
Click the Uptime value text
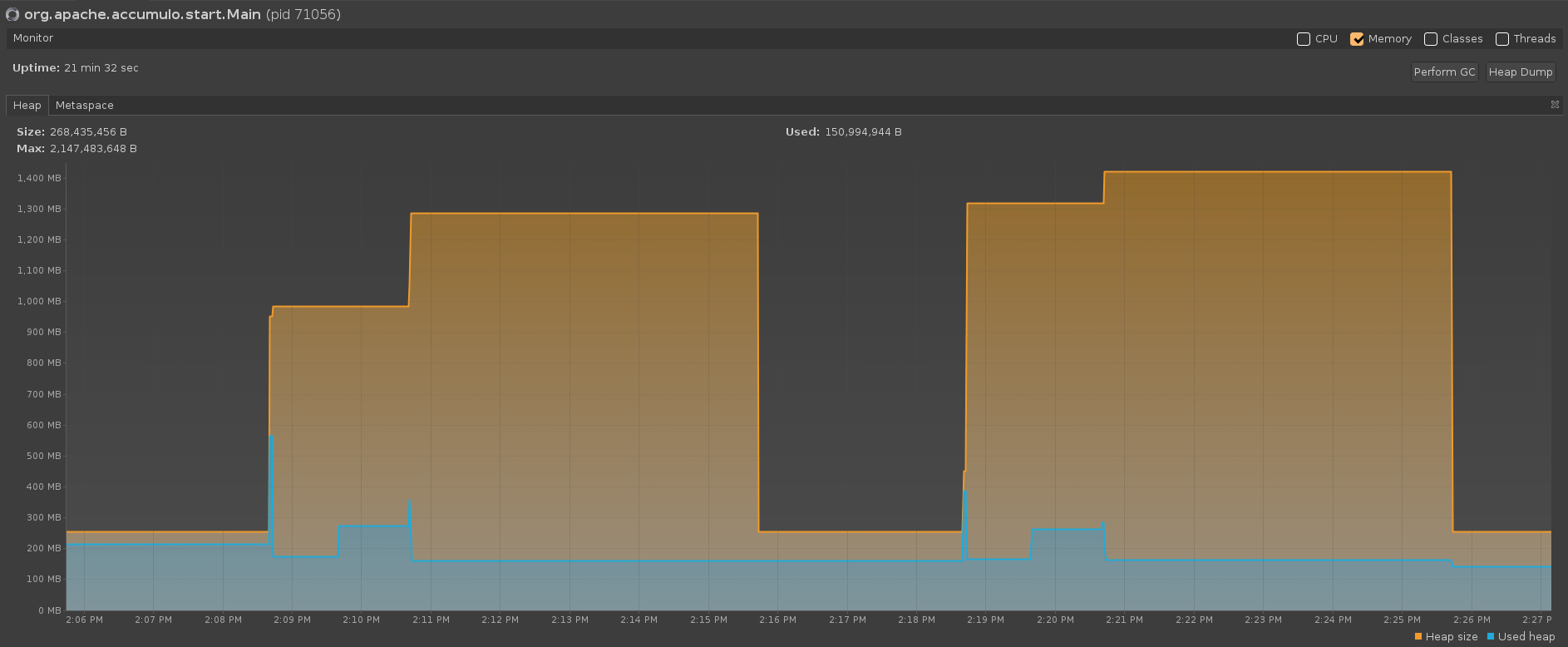(101, 68)
